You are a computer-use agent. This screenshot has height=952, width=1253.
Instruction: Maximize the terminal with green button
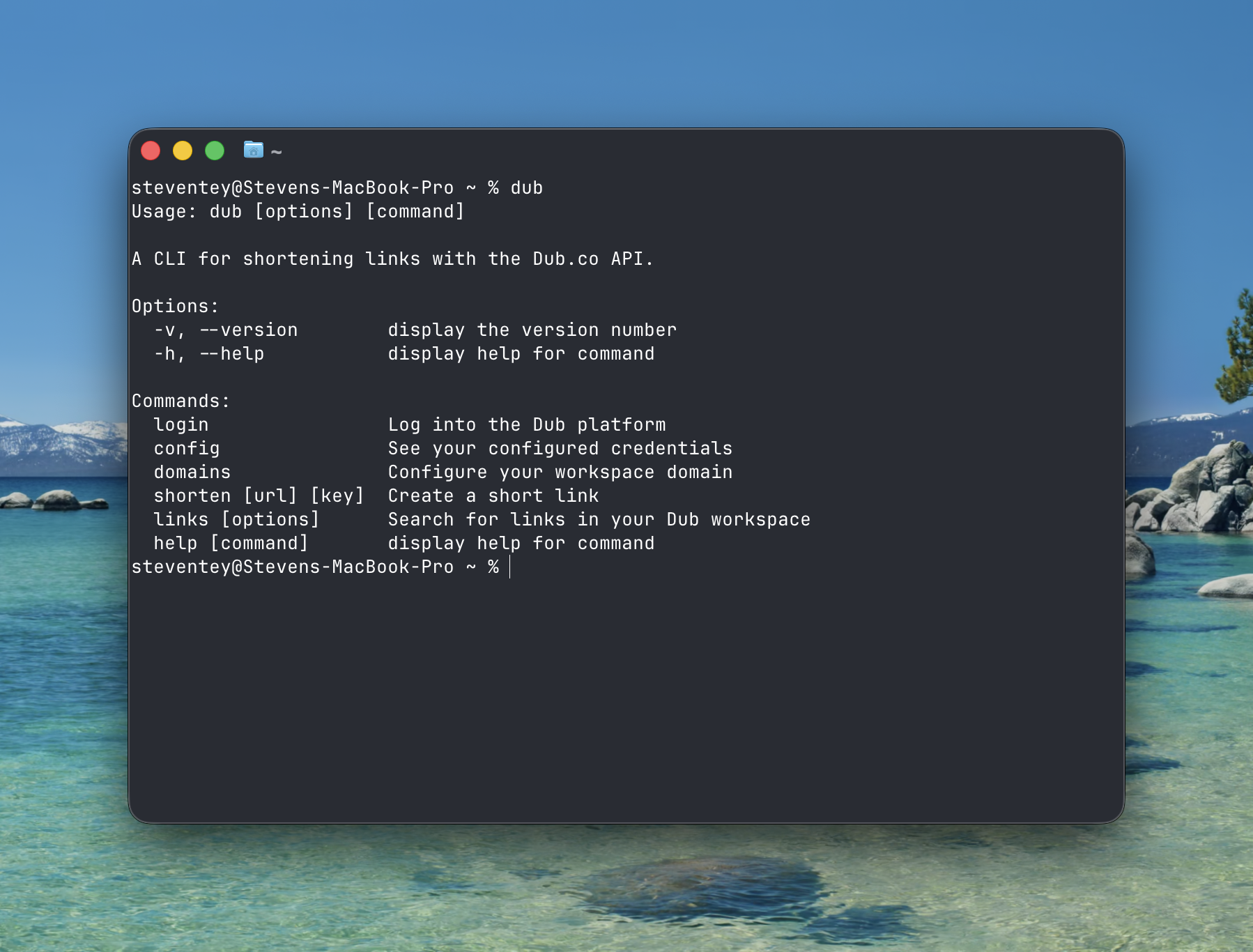215,151
